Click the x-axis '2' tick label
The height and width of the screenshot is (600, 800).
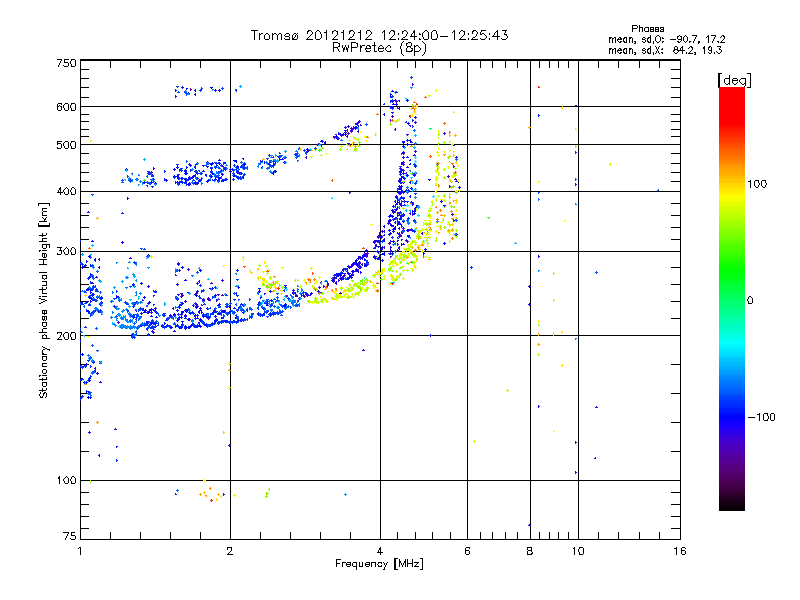pyautogui.click(x=230, y=551)
